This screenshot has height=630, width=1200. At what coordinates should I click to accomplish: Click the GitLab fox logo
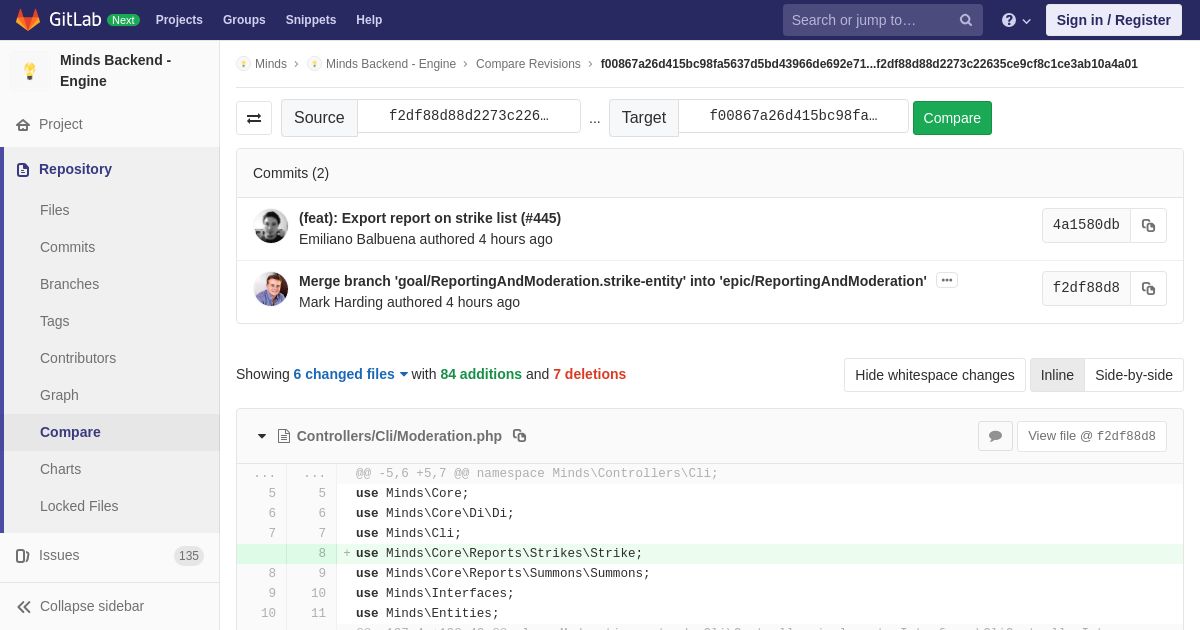click(28, 20)
